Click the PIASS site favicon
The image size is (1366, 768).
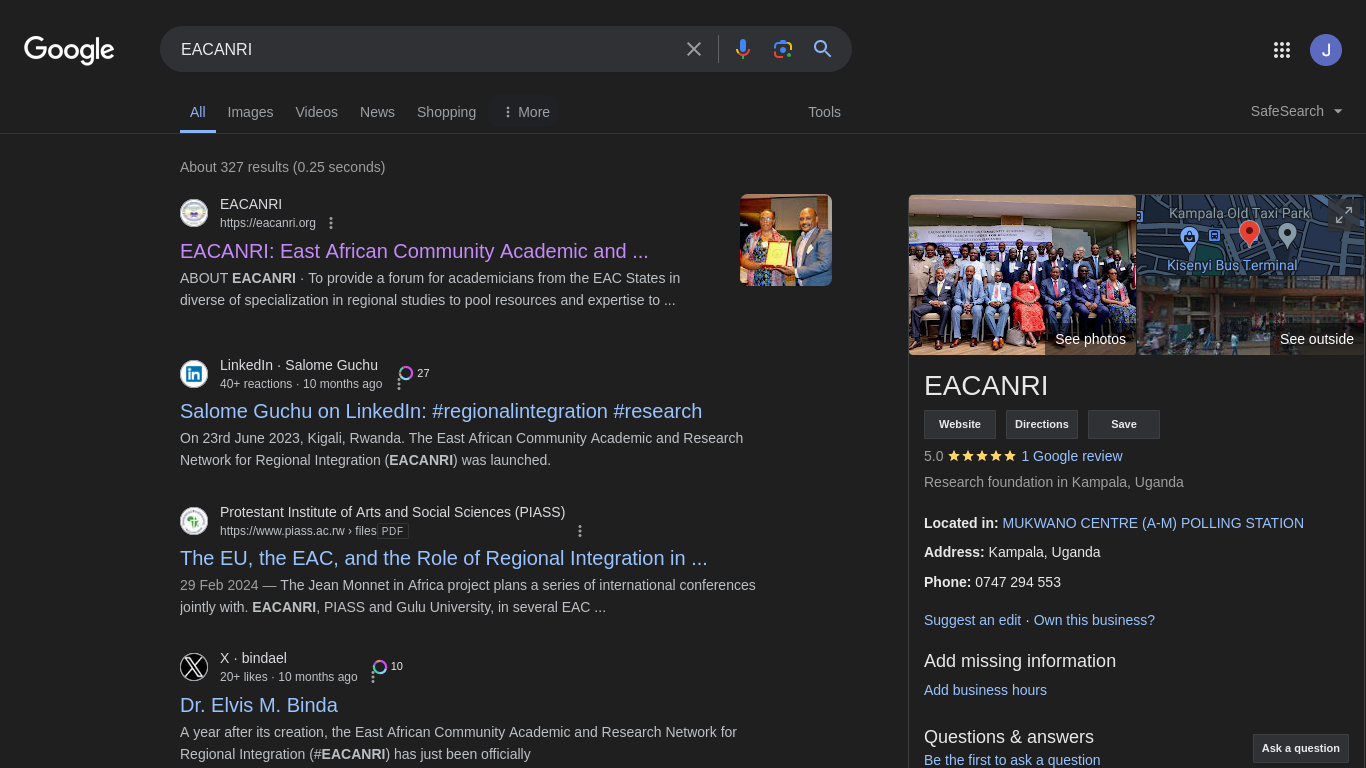point(194,521)
